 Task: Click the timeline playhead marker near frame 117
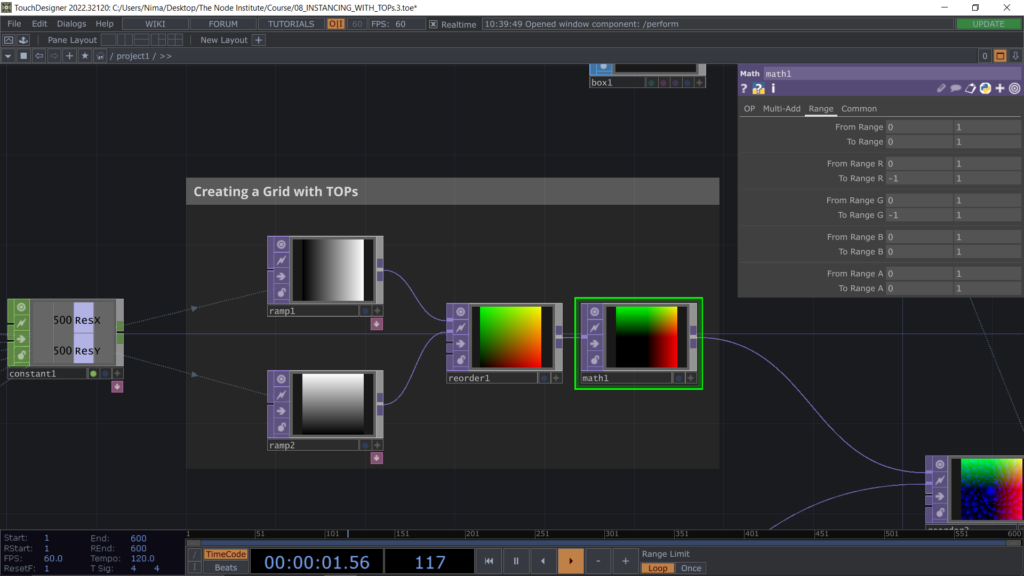348,534
